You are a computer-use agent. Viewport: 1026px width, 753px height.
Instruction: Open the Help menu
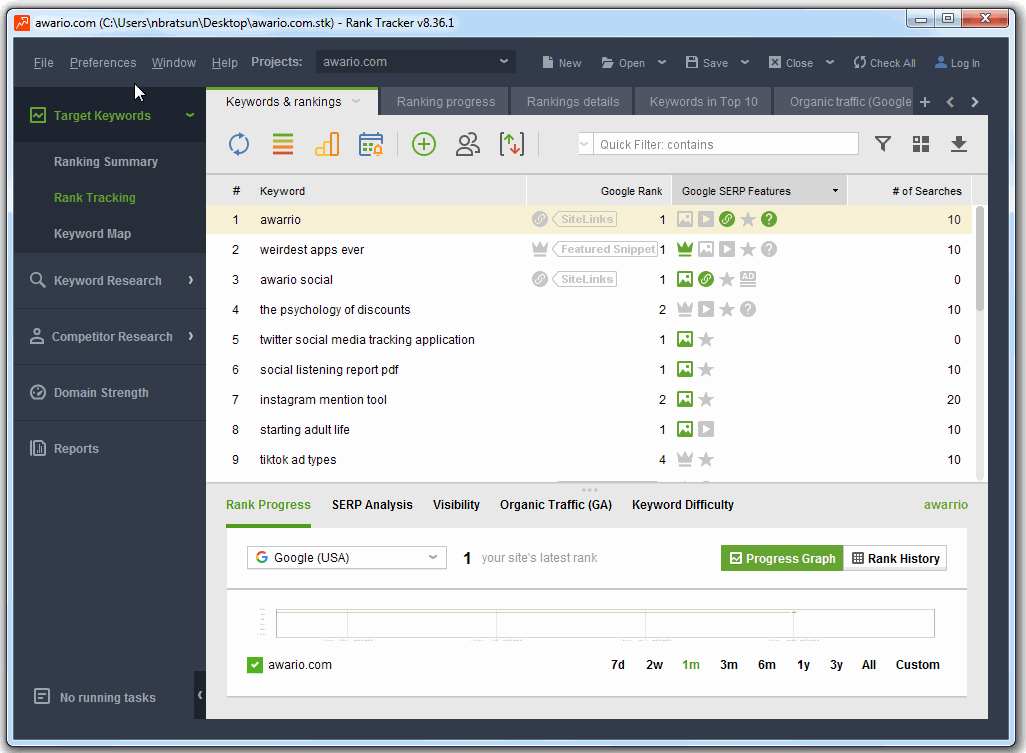pos(224,63)
